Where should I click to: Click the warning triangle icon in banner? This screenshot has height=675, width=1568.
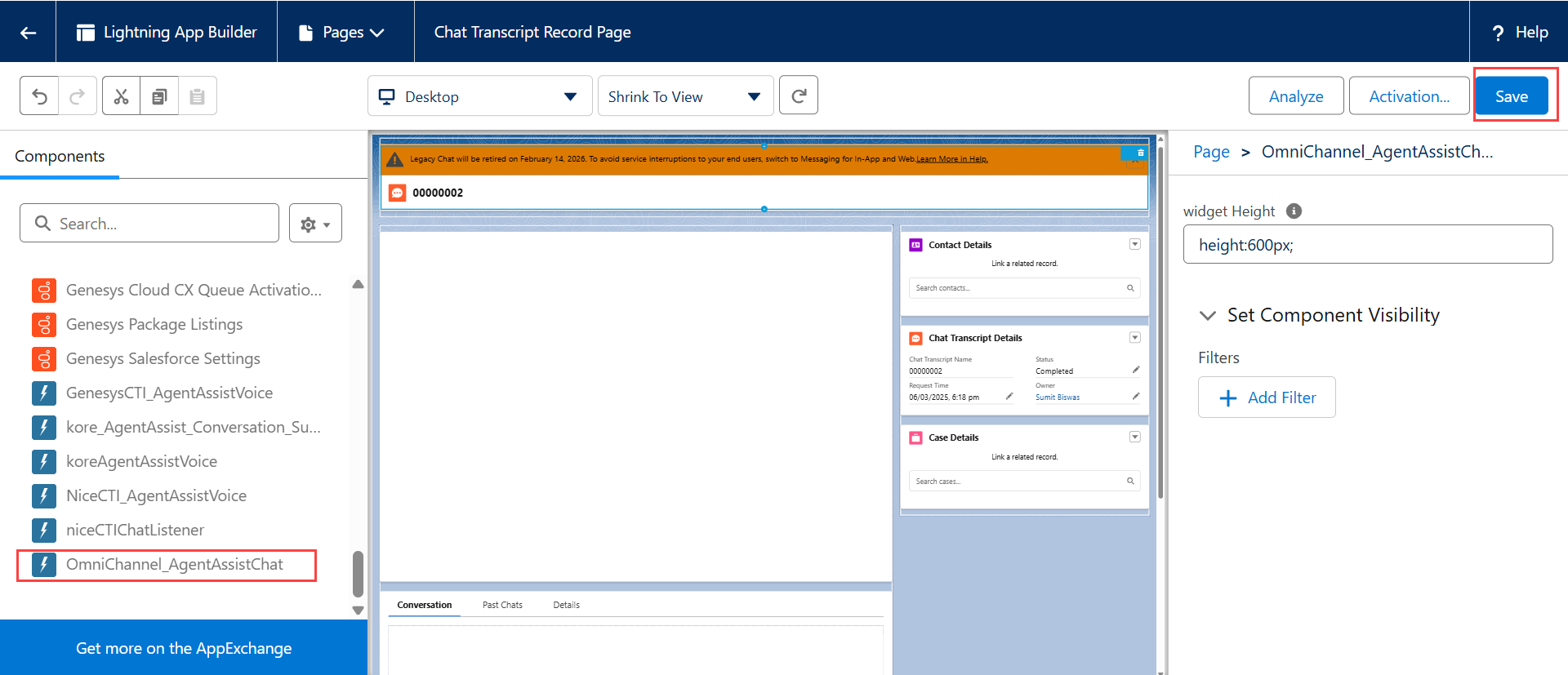coord(395,159)
